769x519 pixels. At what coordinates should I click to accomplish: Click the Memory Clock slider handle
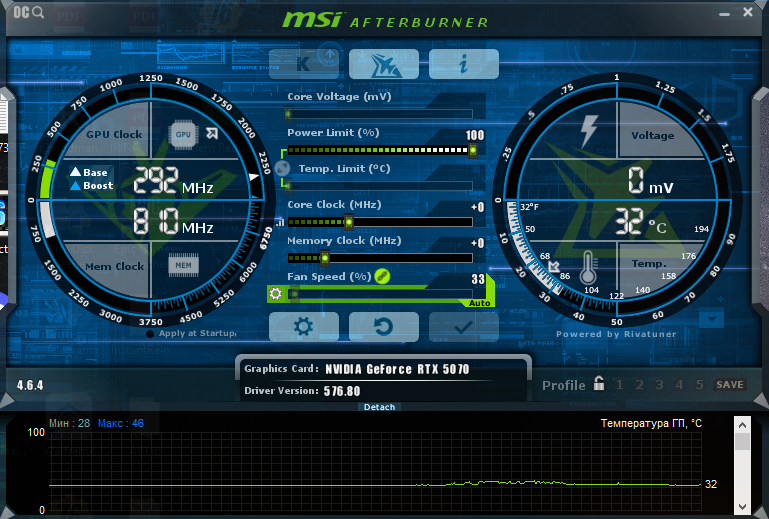click(x=325, y=258)
